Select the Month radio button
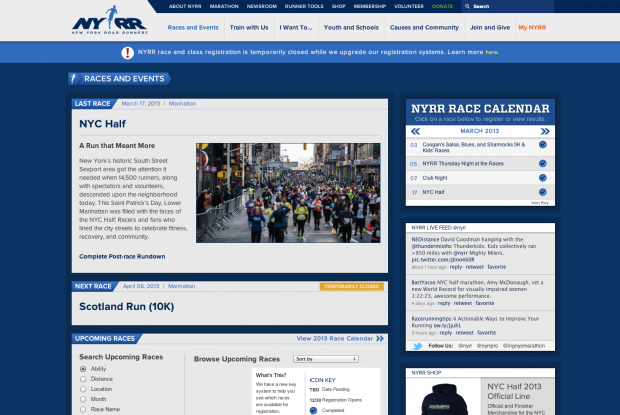 coord(83,399)
